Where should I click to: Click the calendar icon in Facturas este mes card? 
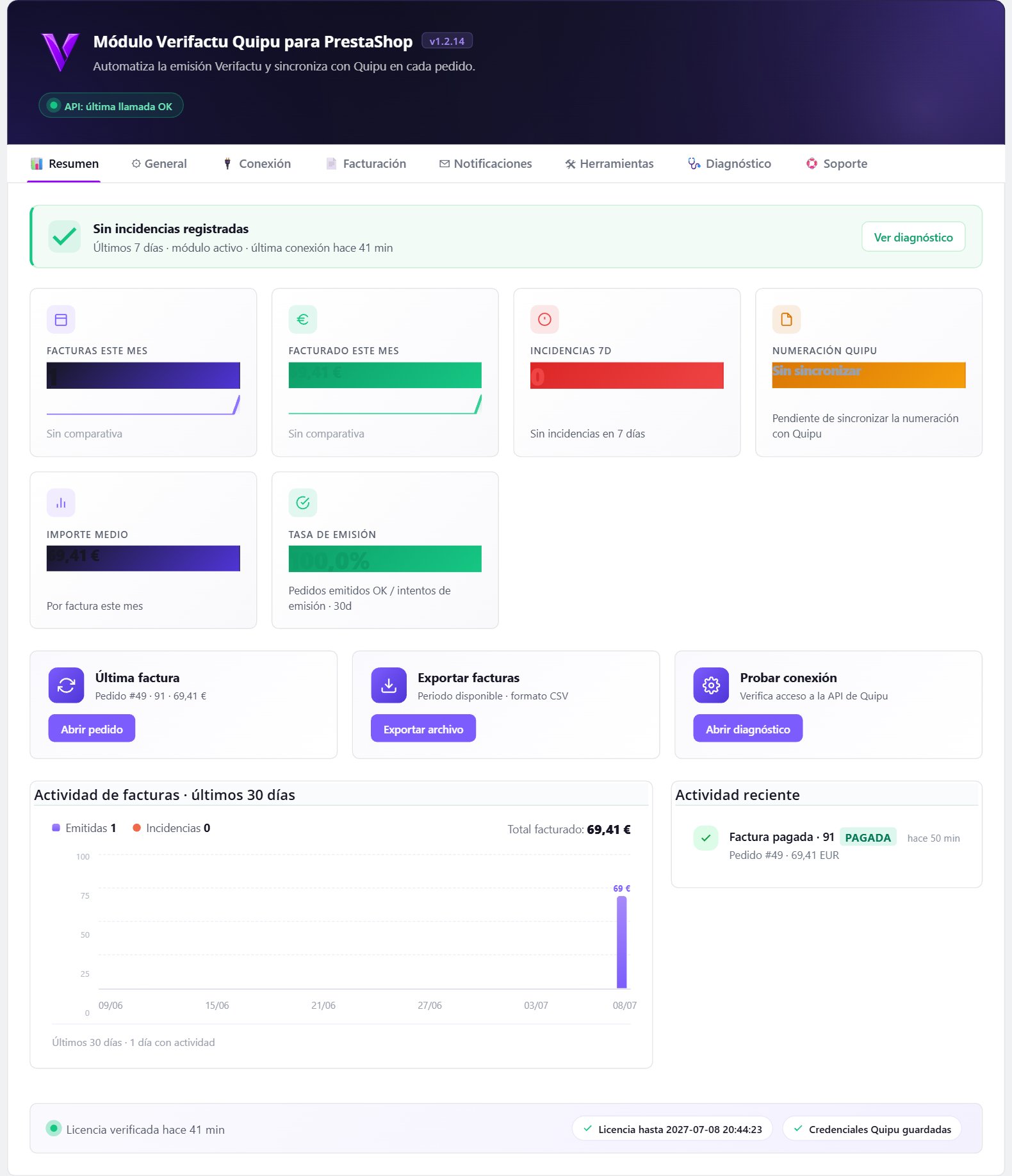[61, 320]
